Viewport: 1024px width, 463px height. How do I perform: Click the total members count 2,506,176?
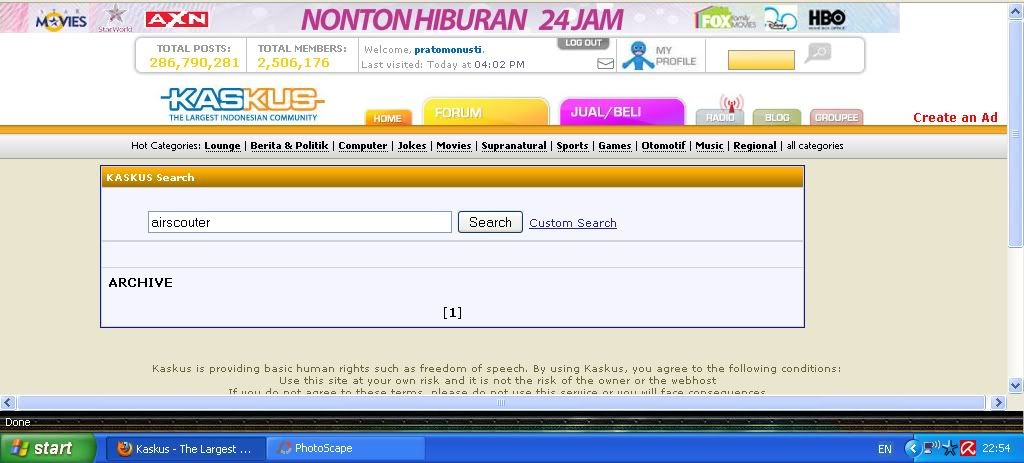point(293,63)
